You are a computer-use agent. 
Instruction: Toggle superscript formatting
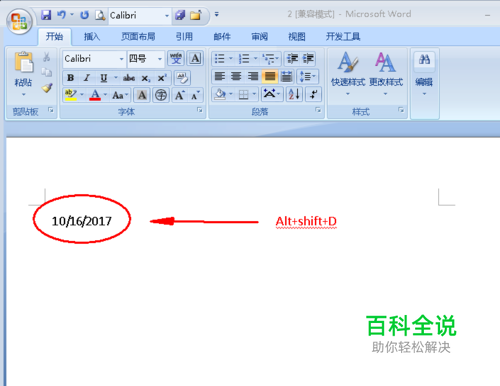coord(162,78)
